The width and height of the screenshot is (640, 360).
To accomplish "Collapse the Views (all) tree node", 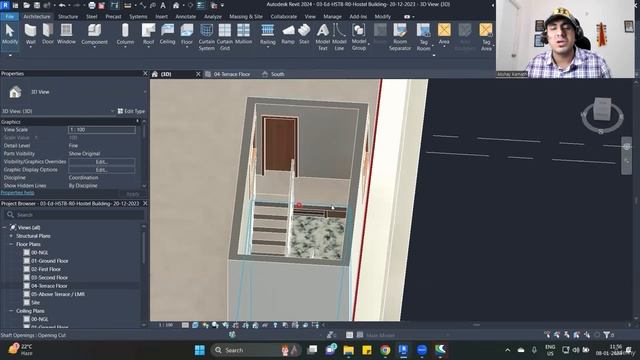I will 4,227.
